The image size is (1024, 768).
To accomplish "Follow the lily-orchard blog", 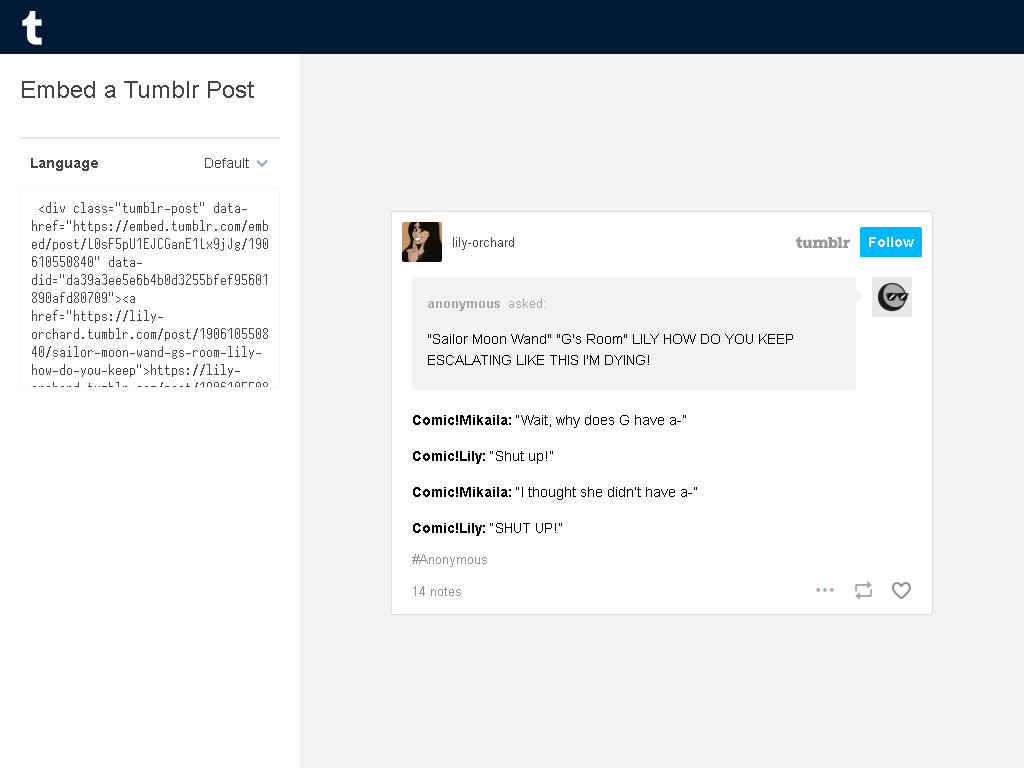I will pyautogui.click(x=891, y=242).
